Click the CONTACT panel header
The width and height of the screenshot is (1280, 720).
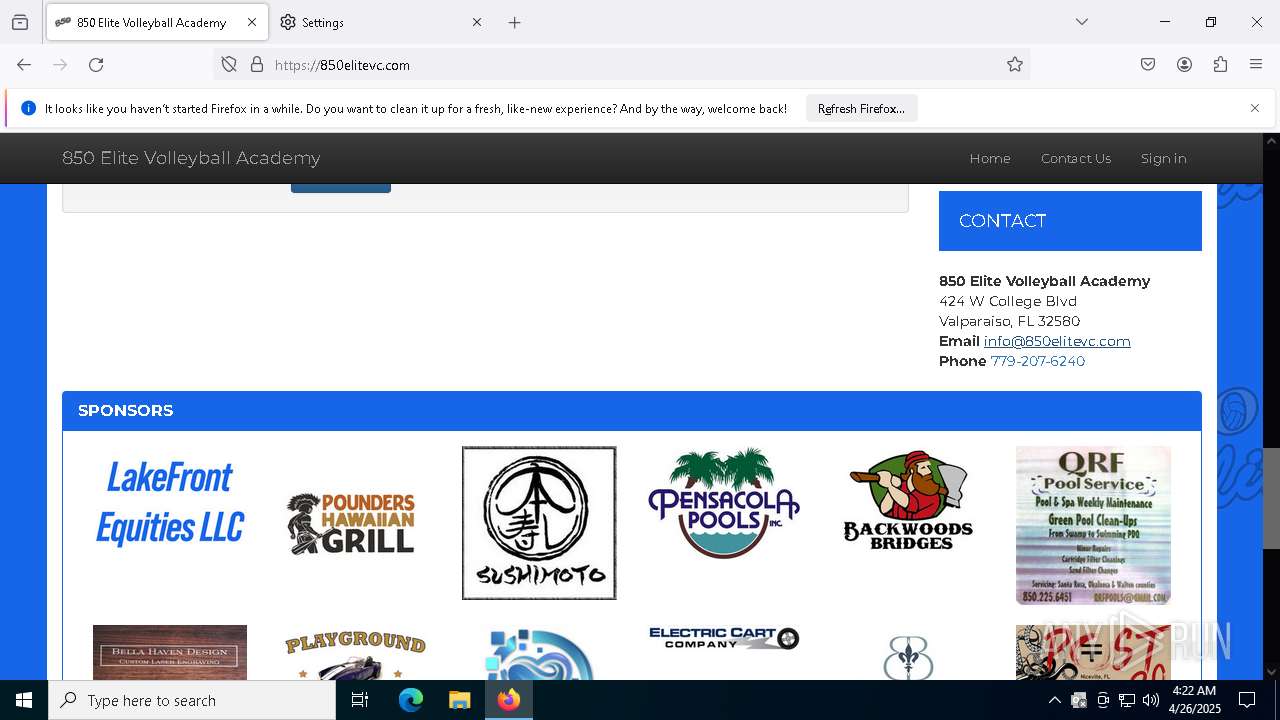[1070, 221]
